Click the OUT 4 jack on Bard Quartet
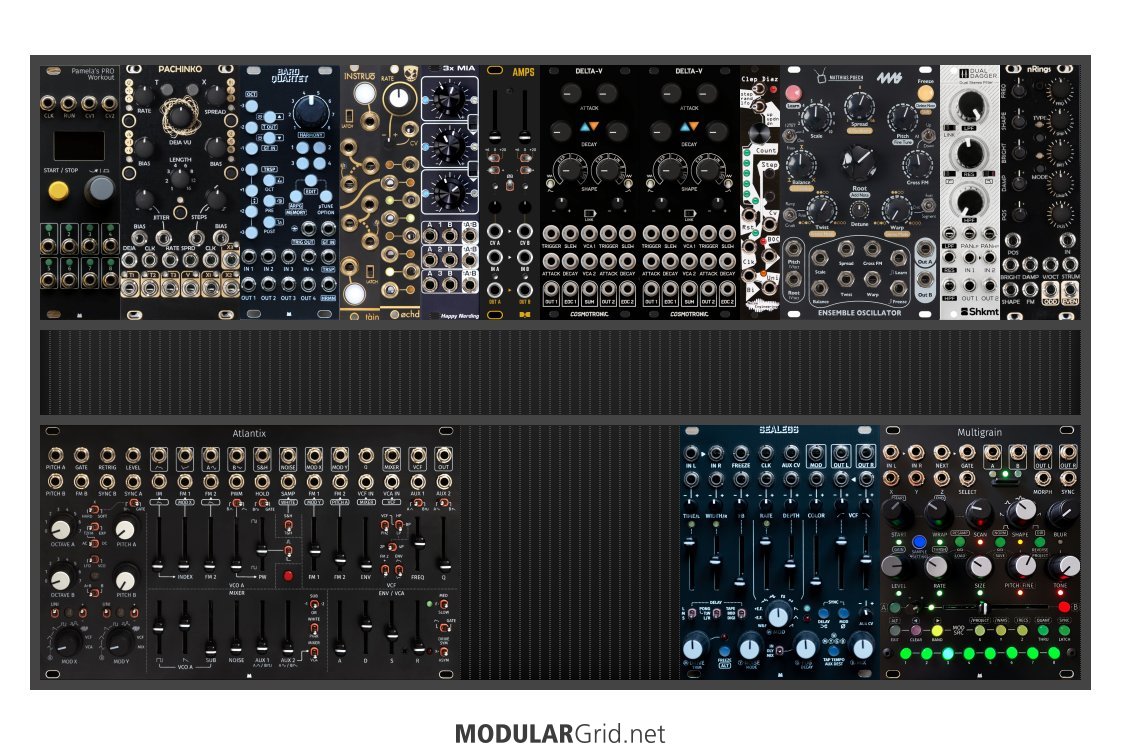This screenshot has width=1121, height=755. pyautogui.click(x=308, y=285)
